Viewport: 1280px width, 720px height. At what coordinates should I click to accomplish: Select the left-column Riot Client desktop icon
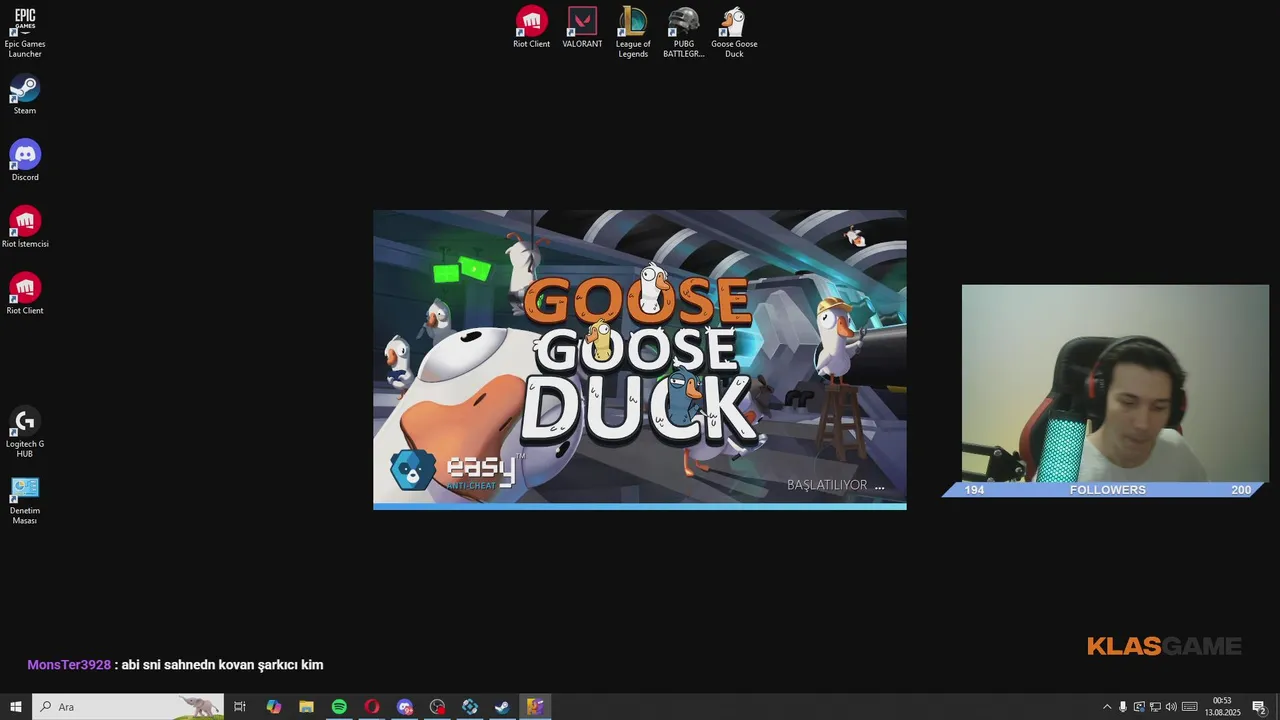[x=25, y=294]
